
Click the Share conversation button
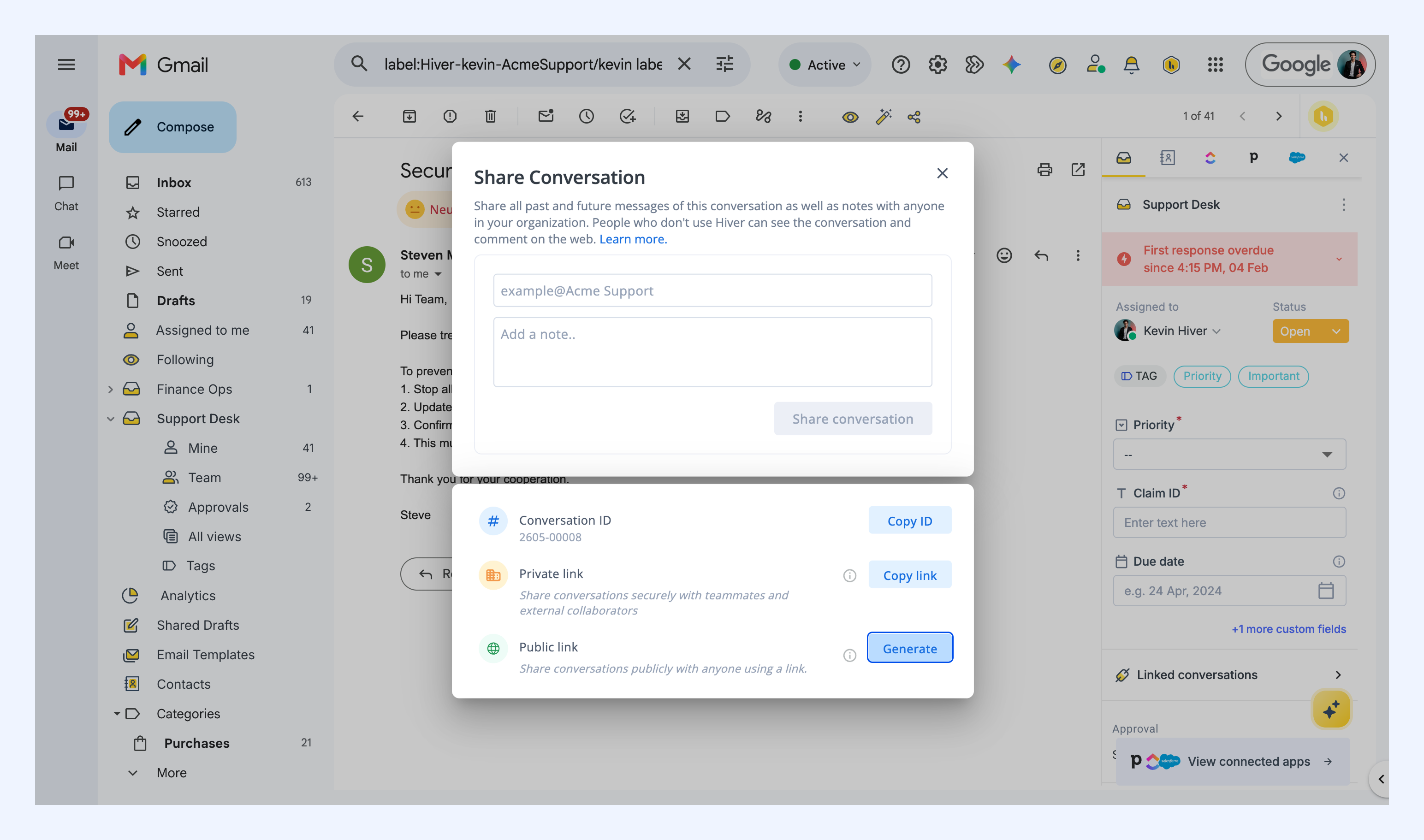click(852, 419)
